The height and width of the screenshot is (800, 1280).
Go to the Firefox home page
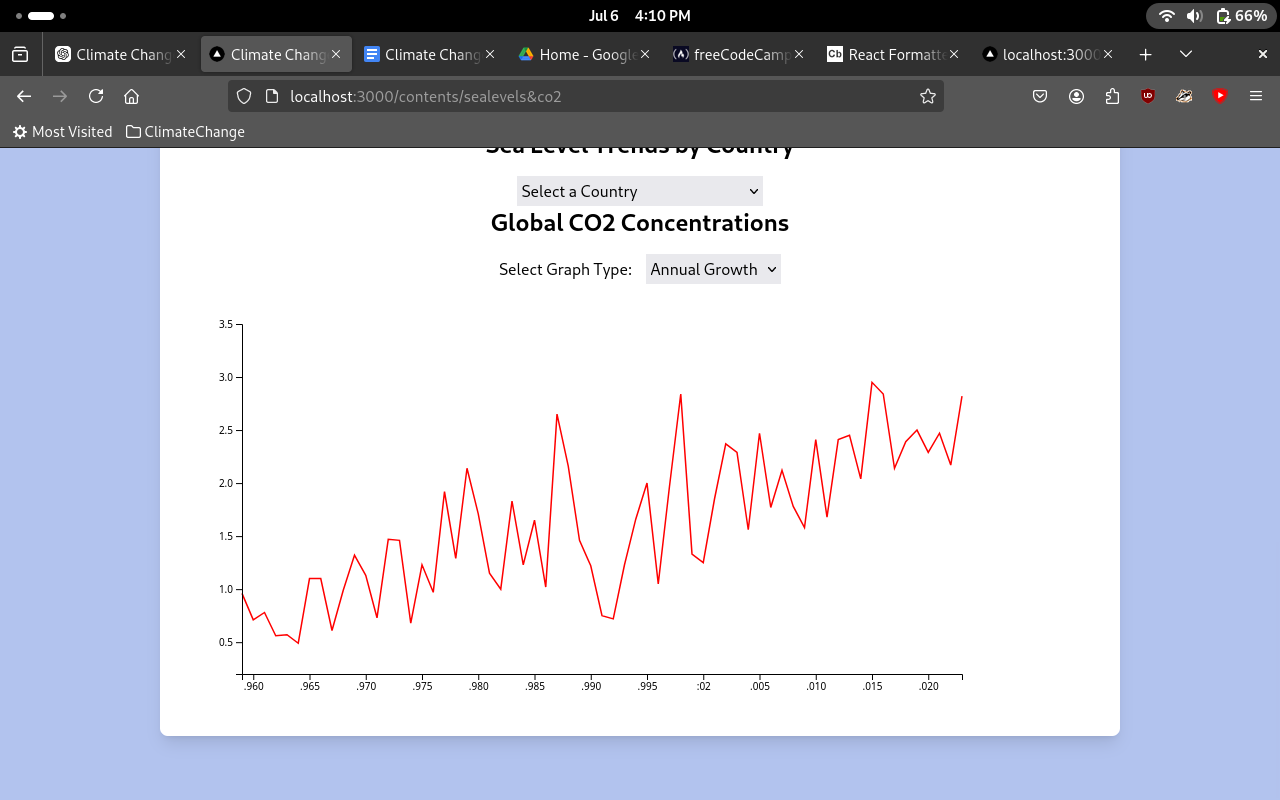(x=131, y=96)
